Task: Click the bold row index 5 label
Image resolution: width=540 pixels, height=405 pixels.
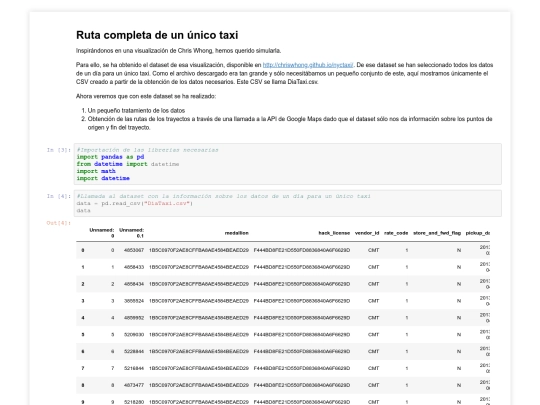Action: click(83, 335)
